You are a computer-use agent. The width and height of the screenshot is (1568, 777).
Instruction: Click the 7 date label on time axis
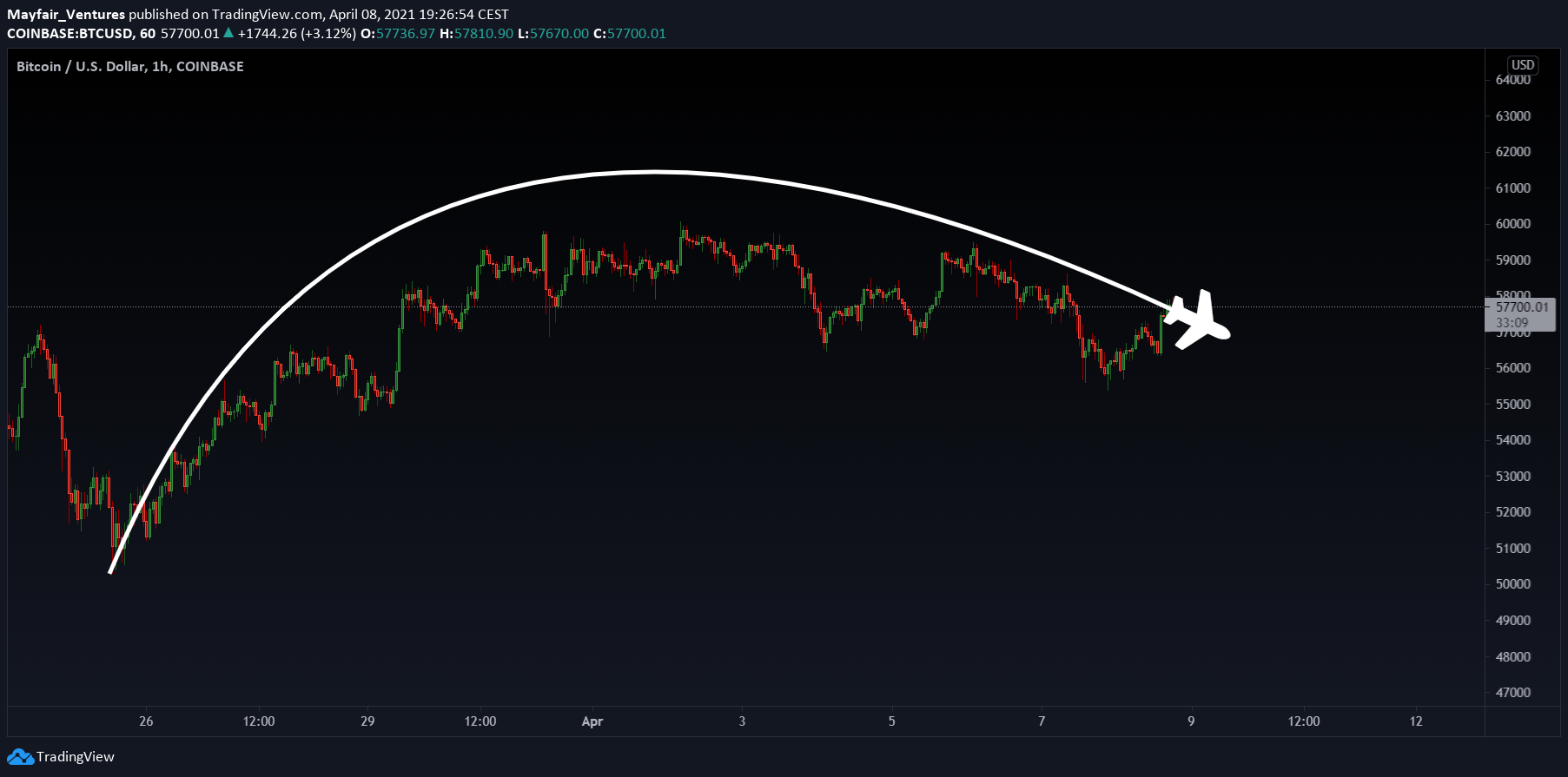(1042, 721)
